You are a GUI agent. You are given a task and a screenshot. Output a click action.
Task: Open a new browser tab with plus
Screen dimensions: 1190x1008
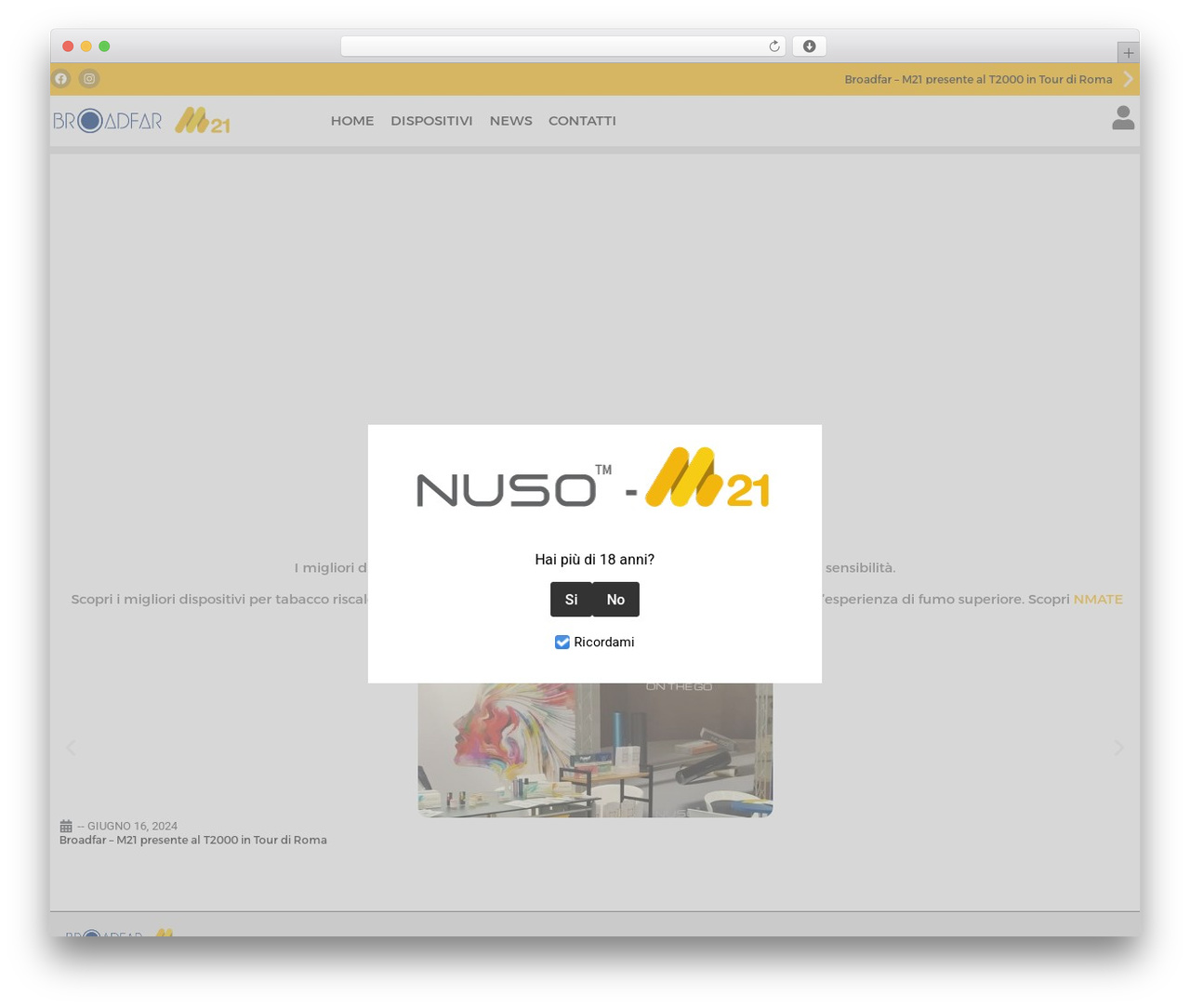[x=1128, y=53]
